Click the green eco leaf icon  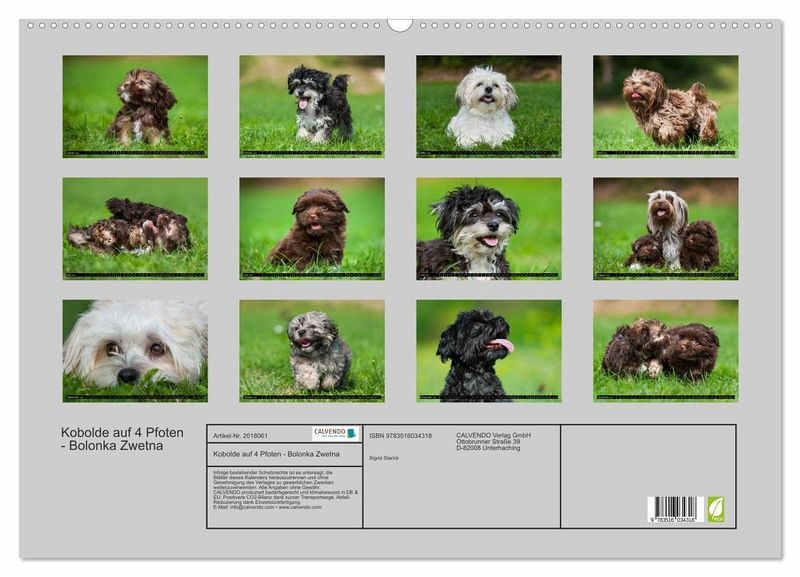click(716, 509)
